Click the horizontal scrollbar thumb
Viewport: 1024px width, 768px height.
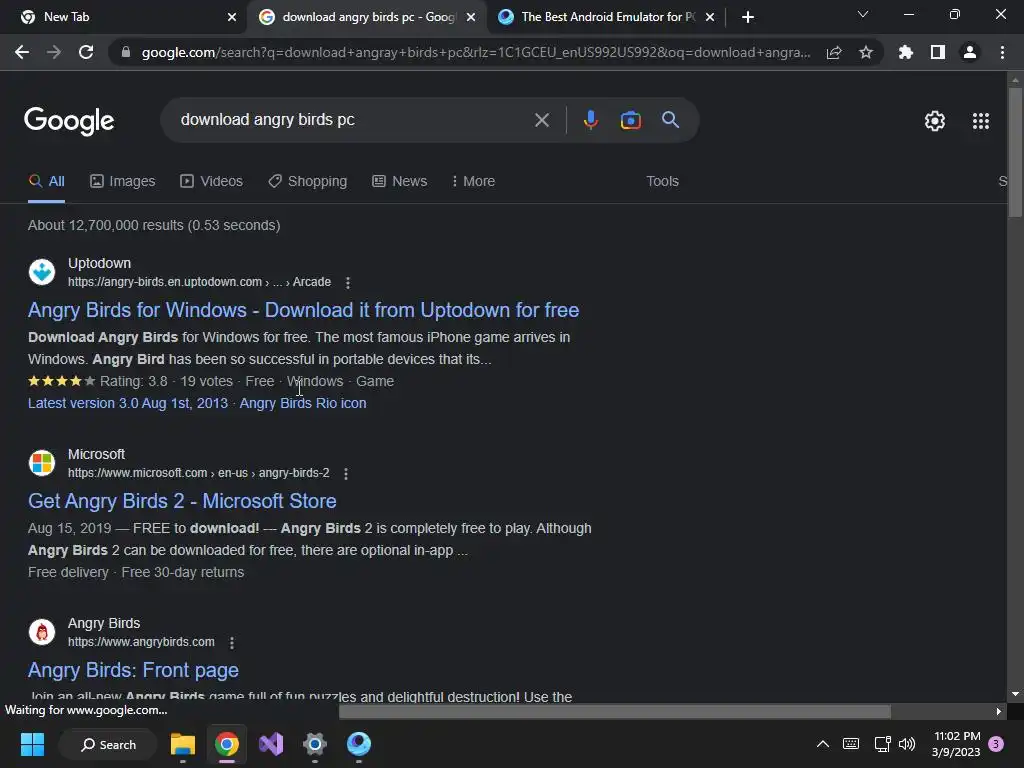coord(615,711)
